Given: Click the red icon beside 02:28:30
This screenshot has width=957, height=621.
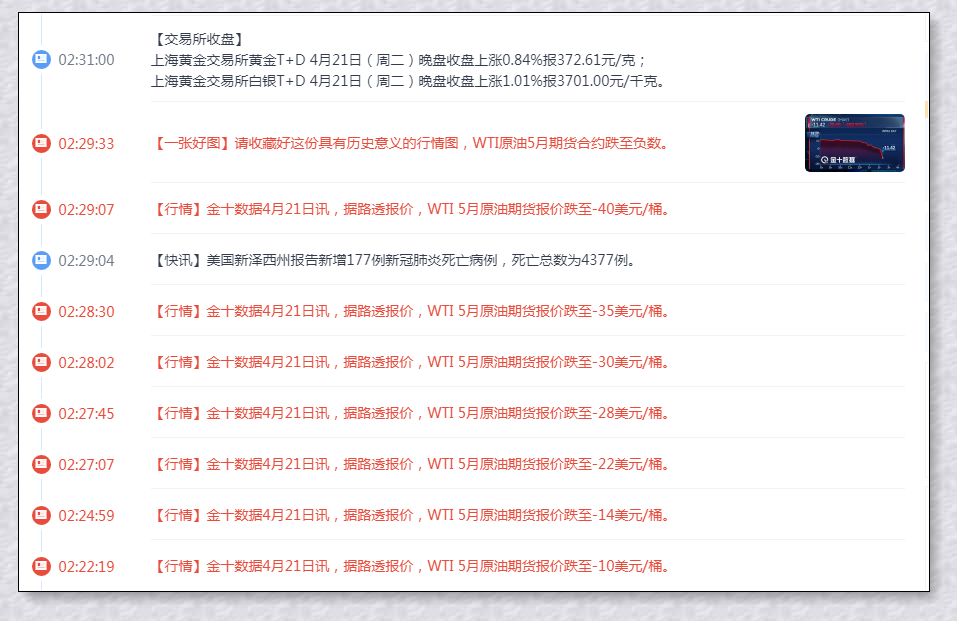Looking at the screenshot, I should (41, 311).
